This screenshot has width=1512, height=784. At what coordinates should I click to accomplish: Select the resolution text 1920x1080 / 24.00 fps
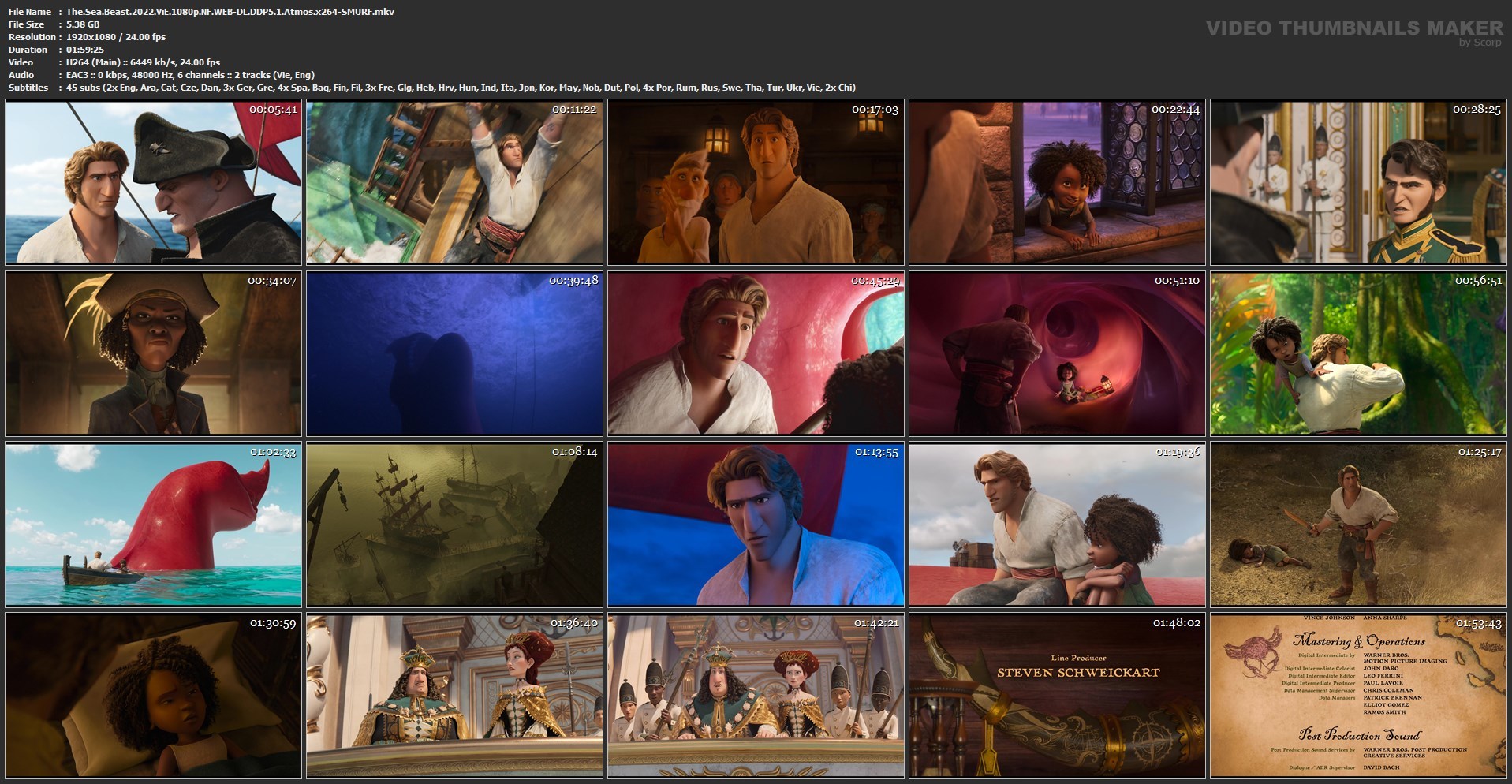[x=116, y=37]
